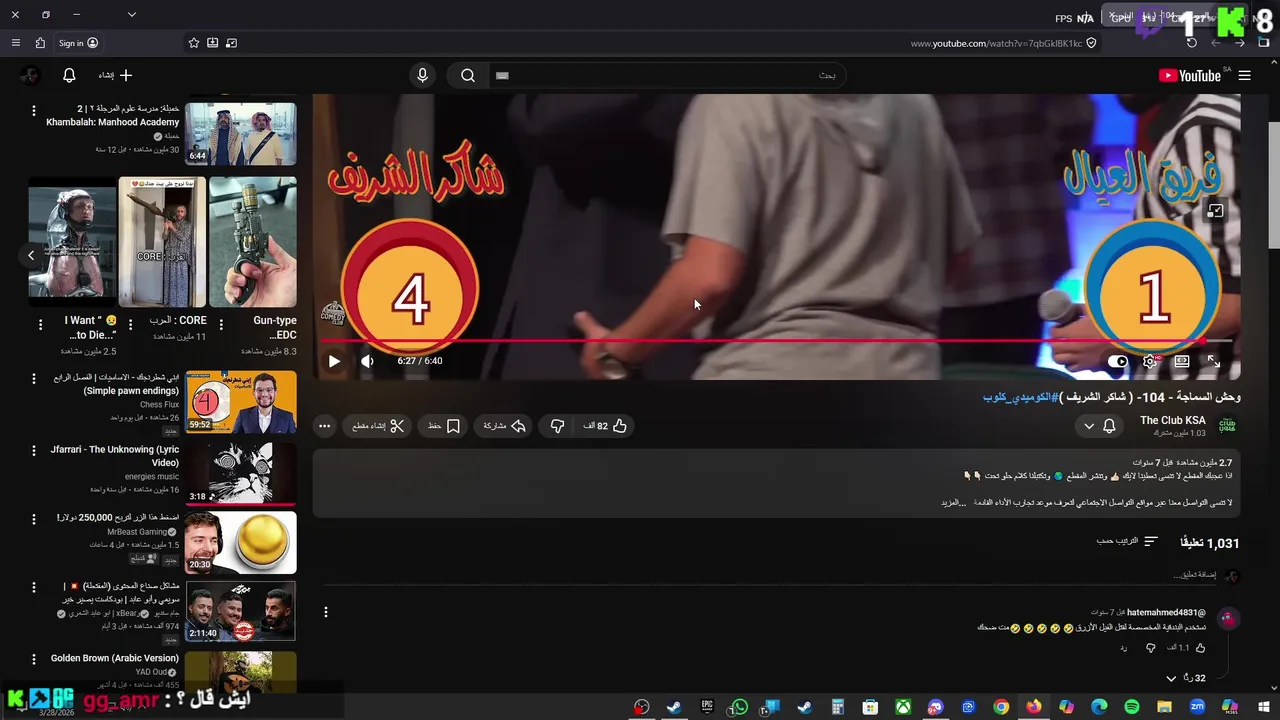Image resolution: width=1280 pixels, height=720 pixels.
Task: Open options for I Want to Die short
Action: (x=40, y=325)
